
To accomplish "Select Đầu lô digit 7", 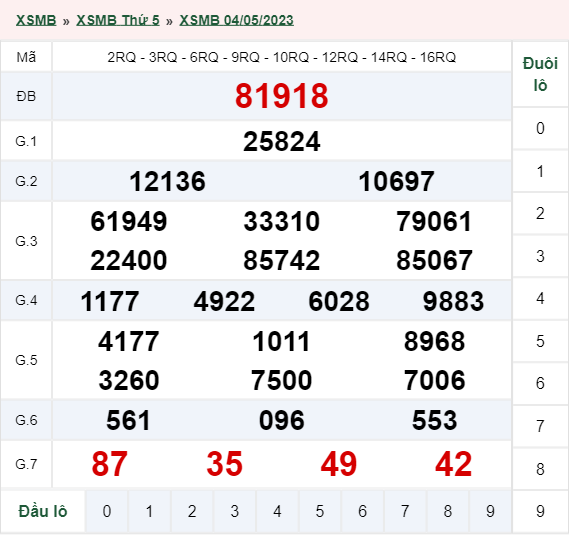I will (x=405, y=511).
